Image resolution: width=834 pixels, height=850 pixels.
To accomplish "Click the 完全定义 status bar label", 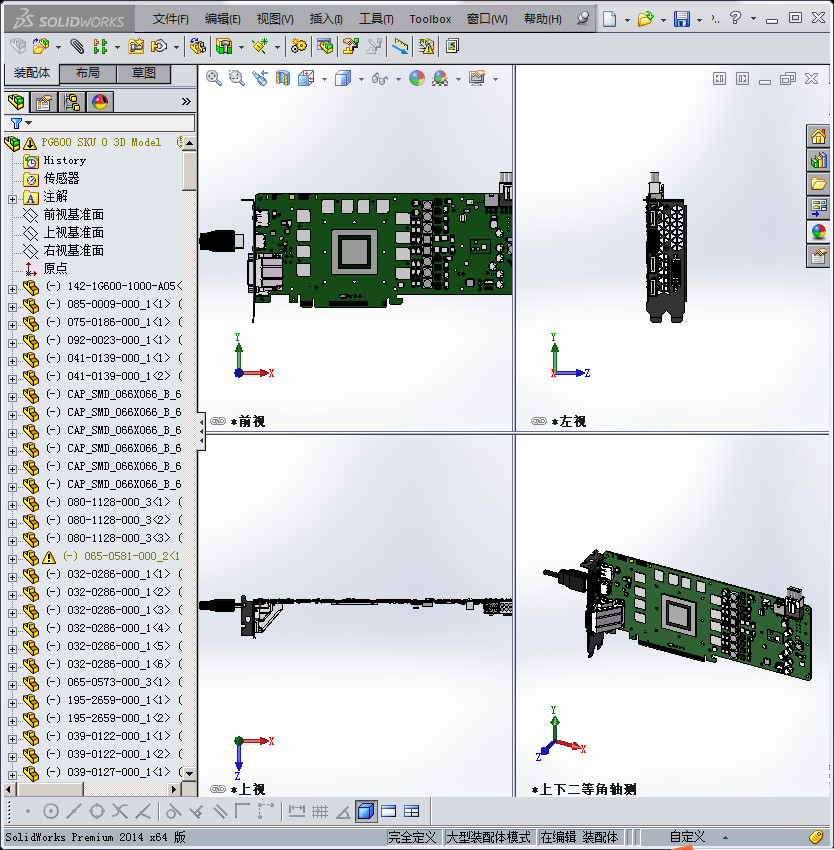I will [x=412, y=837].
